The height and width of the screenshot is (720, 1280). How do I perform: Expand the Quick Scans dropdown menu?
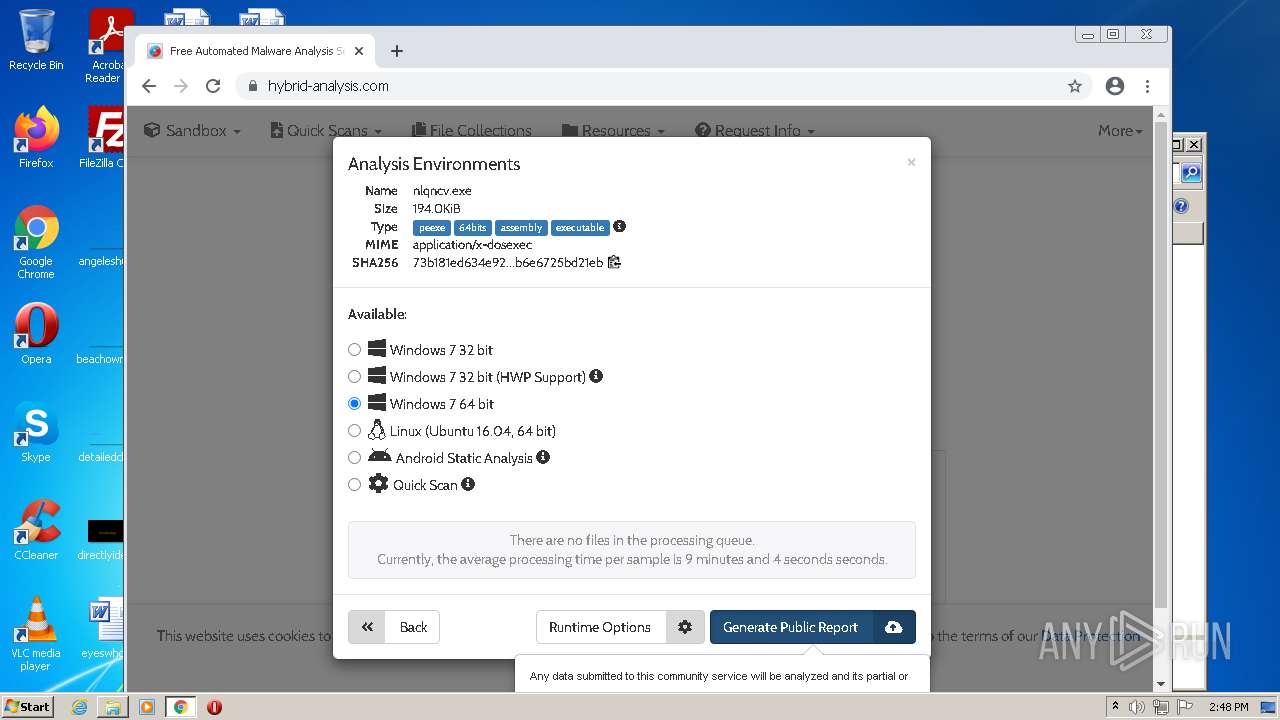326,131
